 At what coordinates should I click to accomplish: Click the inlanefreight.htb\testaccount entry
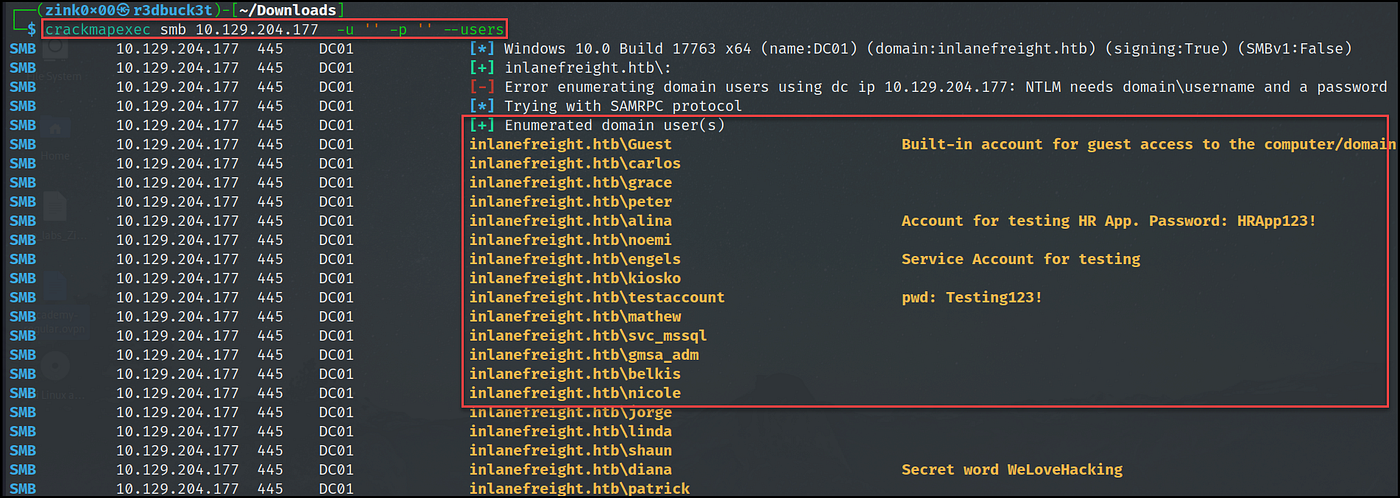pos(597,297)
